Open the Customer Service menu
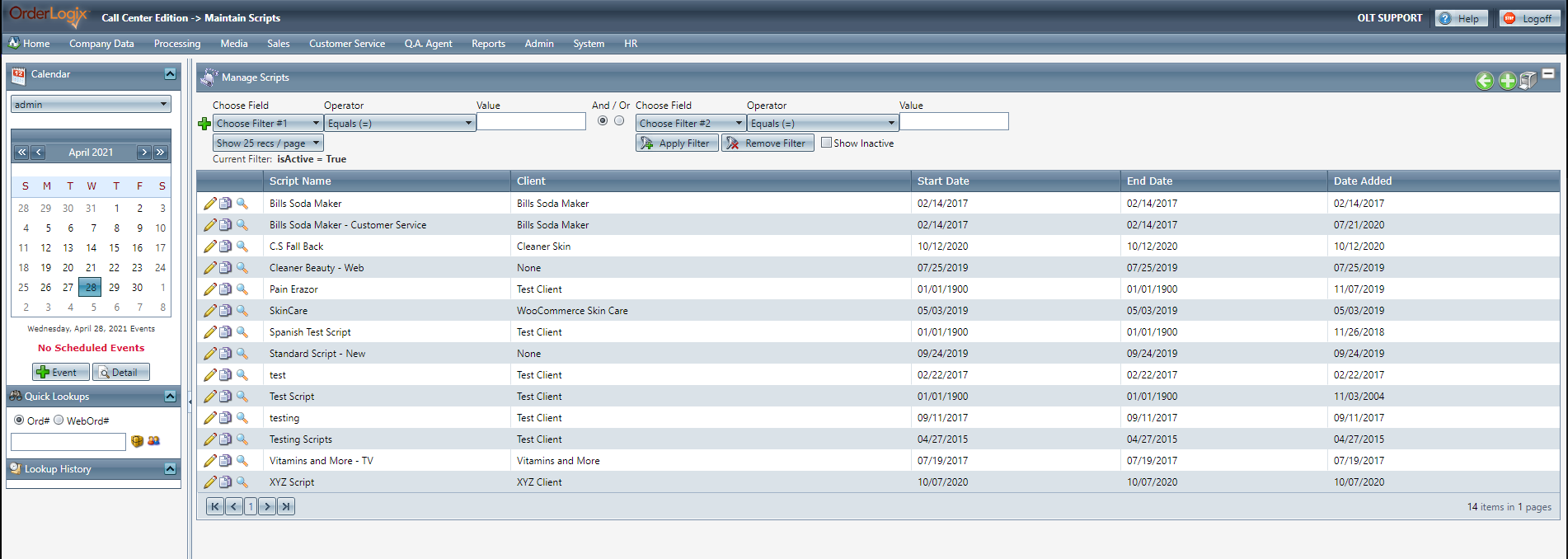Viewport: 1568px width, 559px height. (347, 44)
